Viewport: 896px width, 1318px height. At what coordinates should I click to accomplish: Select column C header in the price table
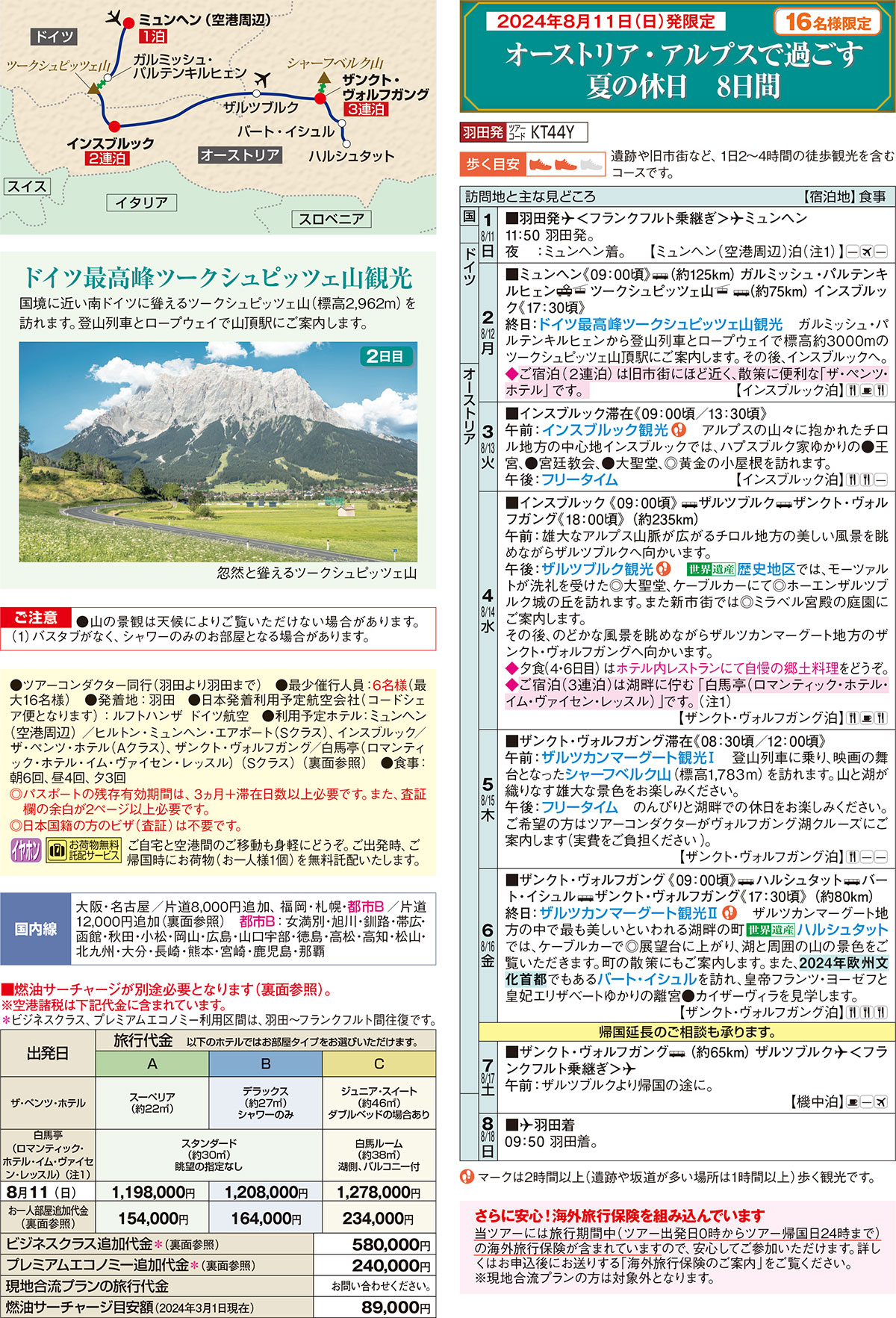pyautogui.click(x=379, y=1063)
